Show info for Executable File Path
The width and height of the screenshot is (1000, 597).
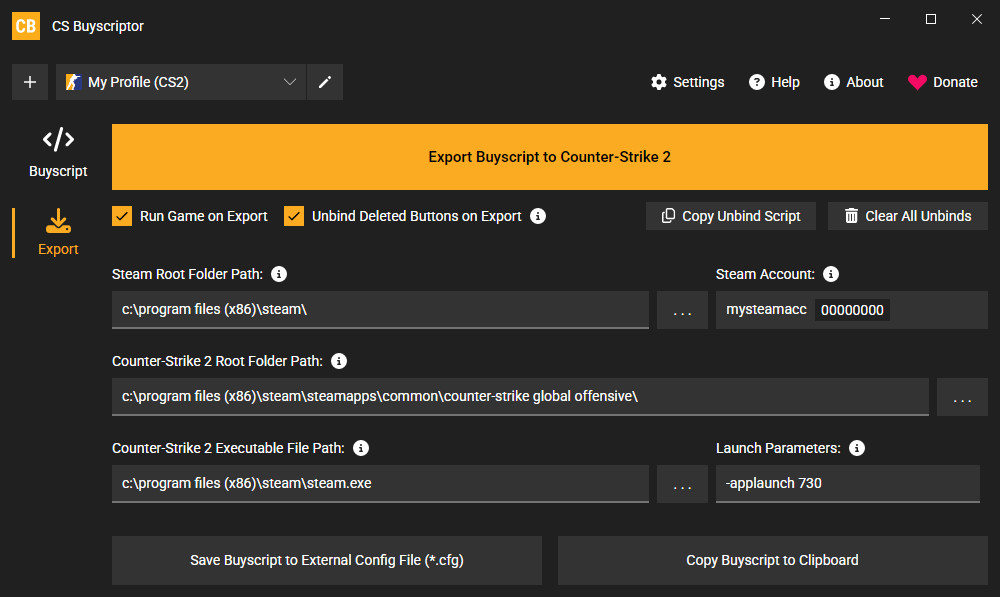coord(360,448)
